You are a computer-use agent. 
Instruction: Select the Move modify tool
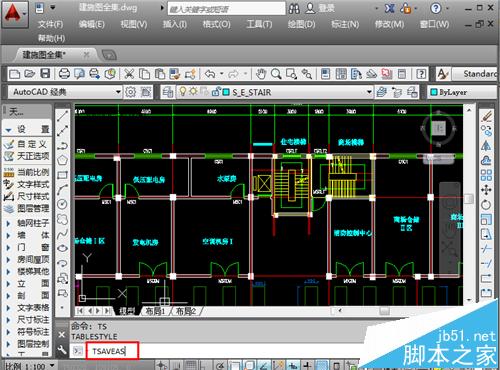click(x=486, y=190)
